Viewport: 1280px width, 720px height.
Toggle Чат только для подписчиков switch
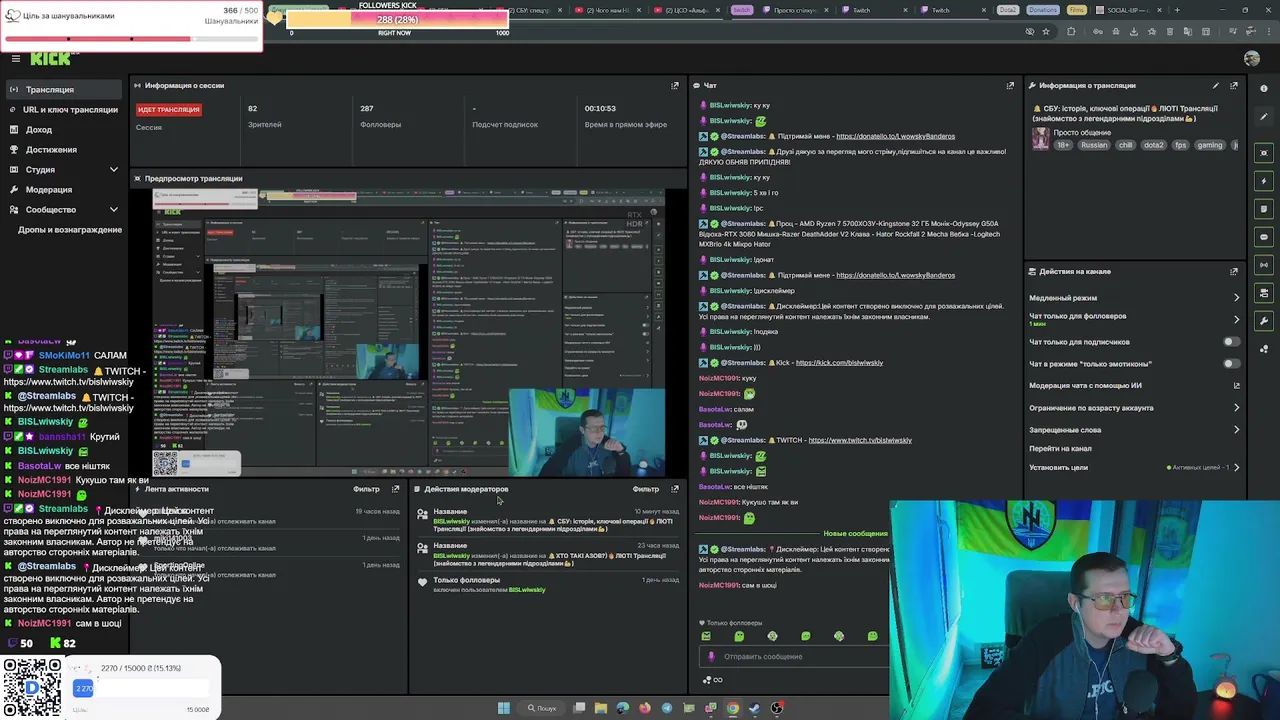[x=1232, y=342]
